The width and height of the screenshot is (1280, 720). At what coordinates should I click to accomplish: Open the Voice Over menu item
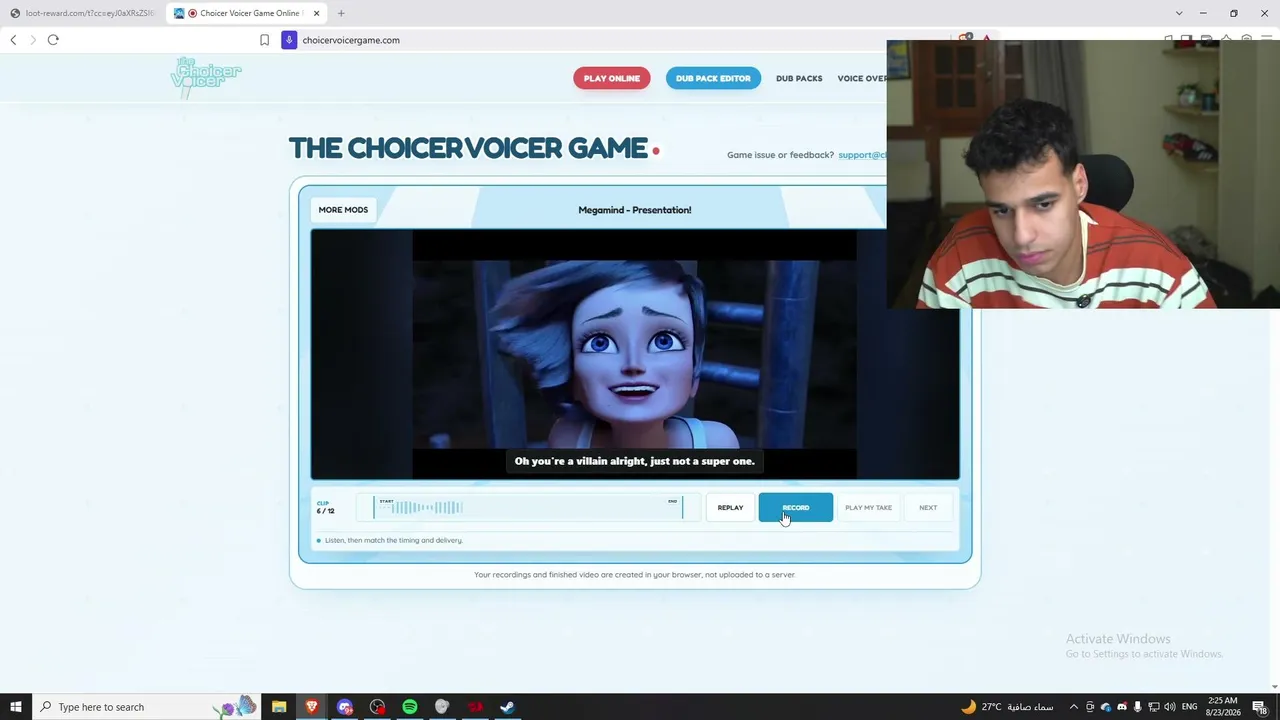pos(862,78)
